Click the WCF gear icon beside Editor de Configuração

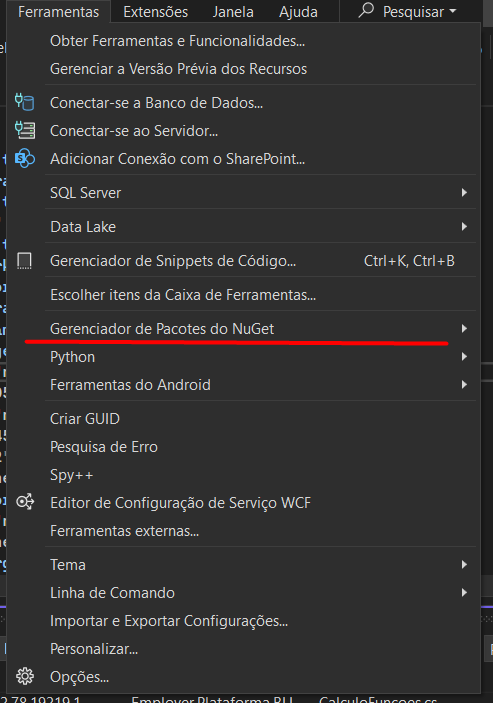click(25, 502)
